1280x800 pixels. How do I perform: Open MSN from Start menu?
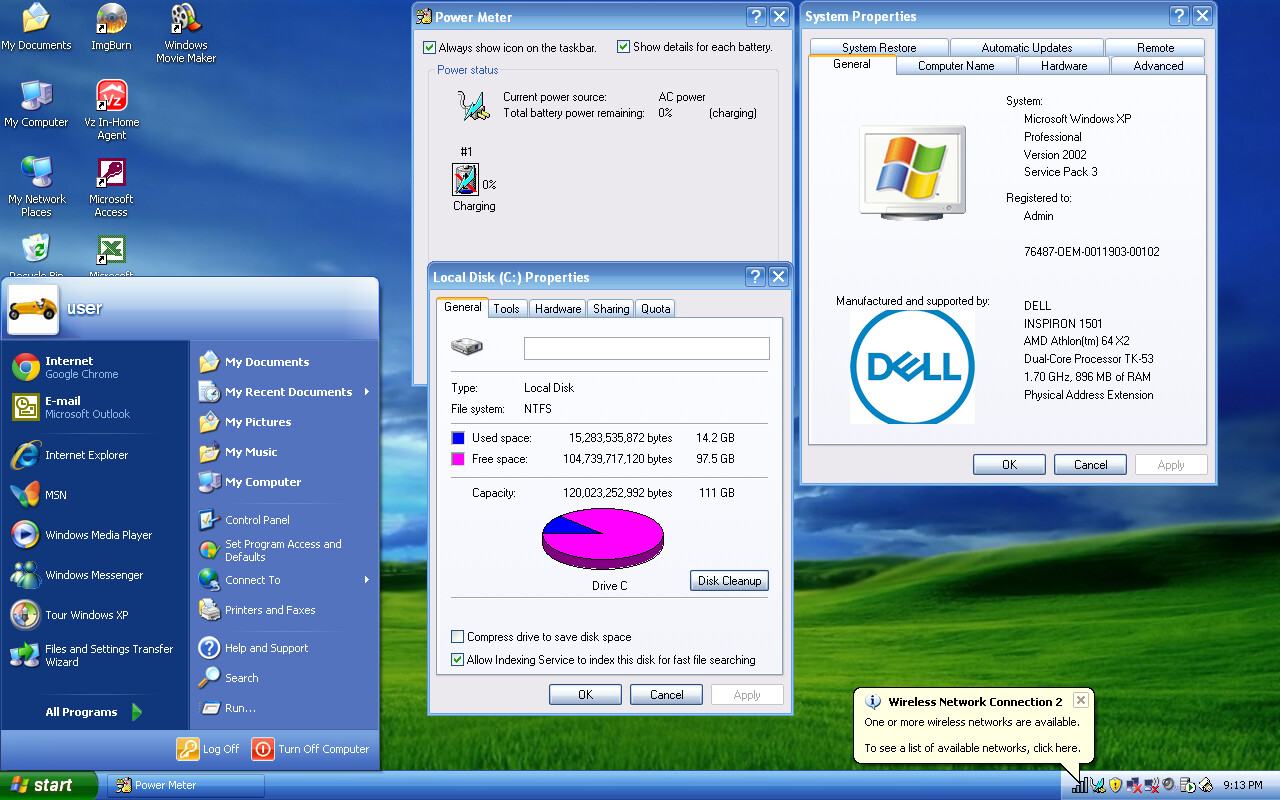[95, 495]
